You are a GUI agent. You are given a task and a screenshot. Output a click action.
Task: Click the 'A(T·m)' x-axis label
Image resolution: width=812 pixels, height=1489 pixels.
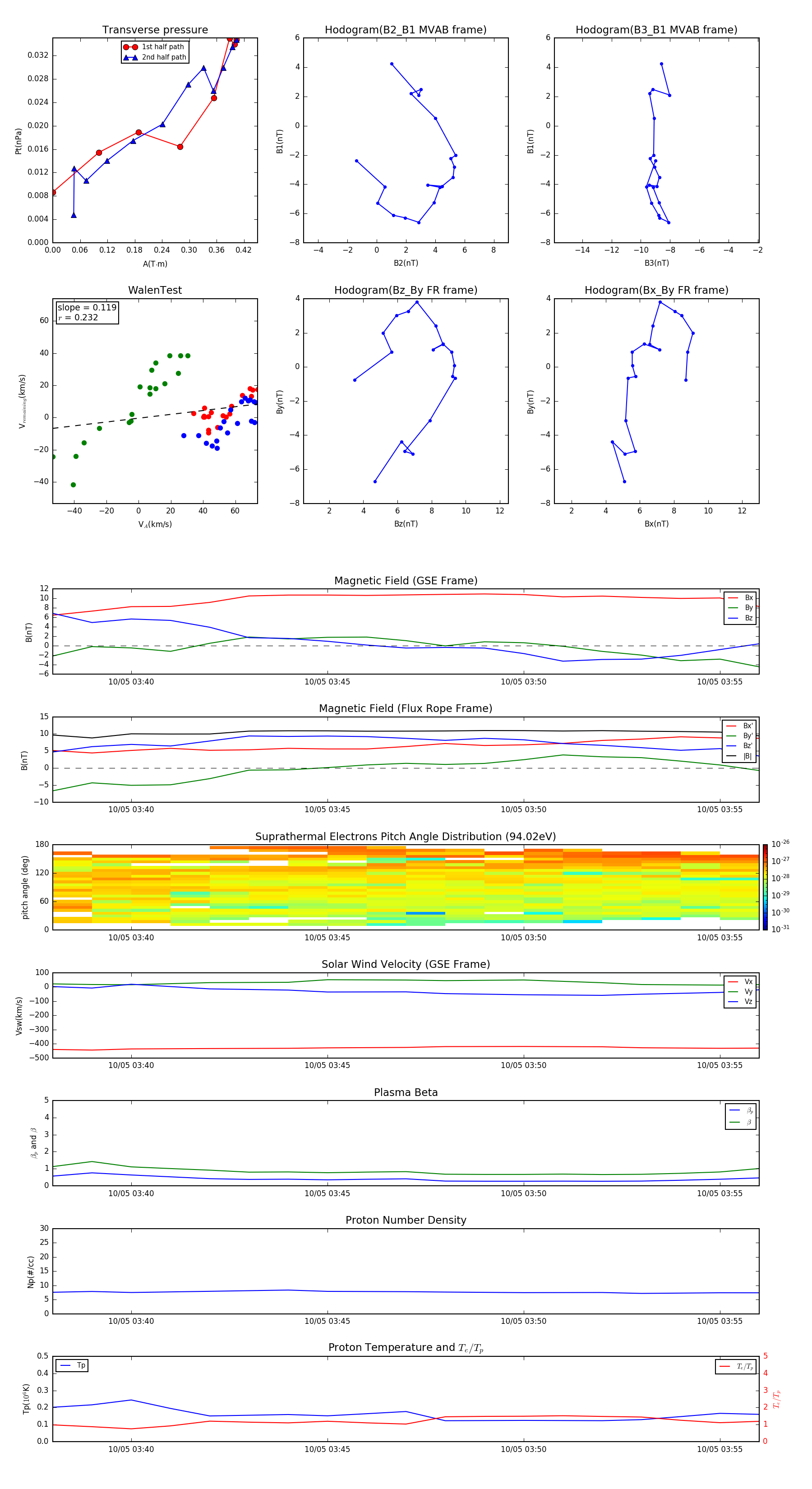[155, 264]
